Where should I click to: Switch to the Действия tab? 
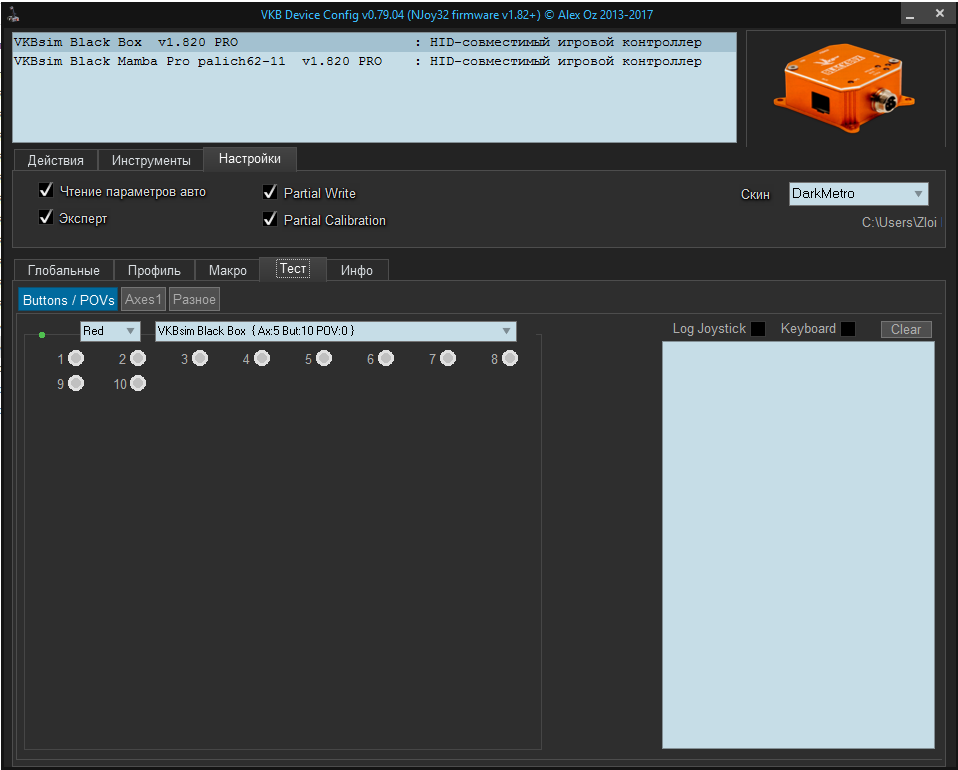(56, 160)
